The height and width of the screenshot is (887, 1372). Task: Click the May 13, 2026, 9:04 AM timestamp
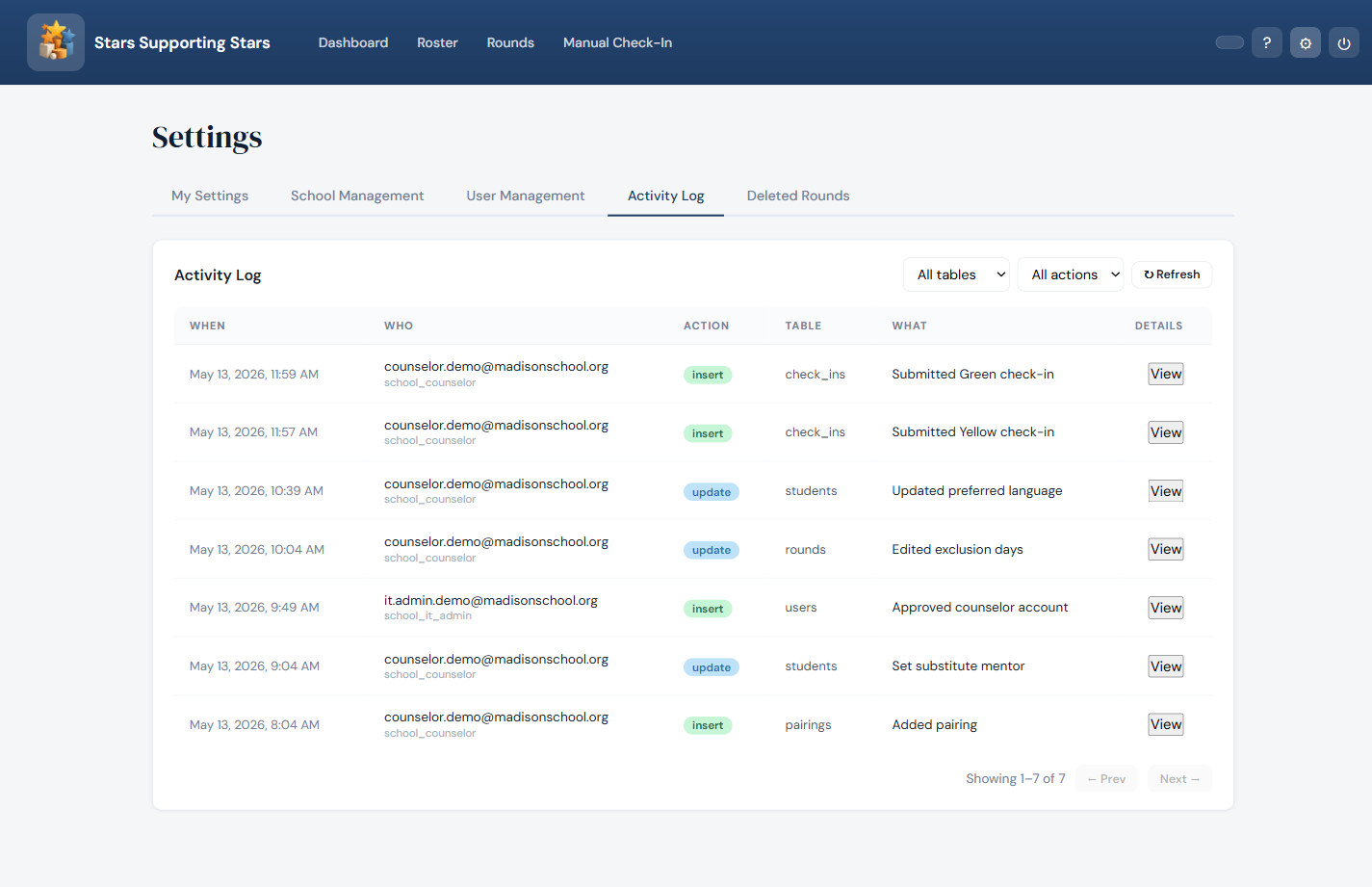(254, 666)
